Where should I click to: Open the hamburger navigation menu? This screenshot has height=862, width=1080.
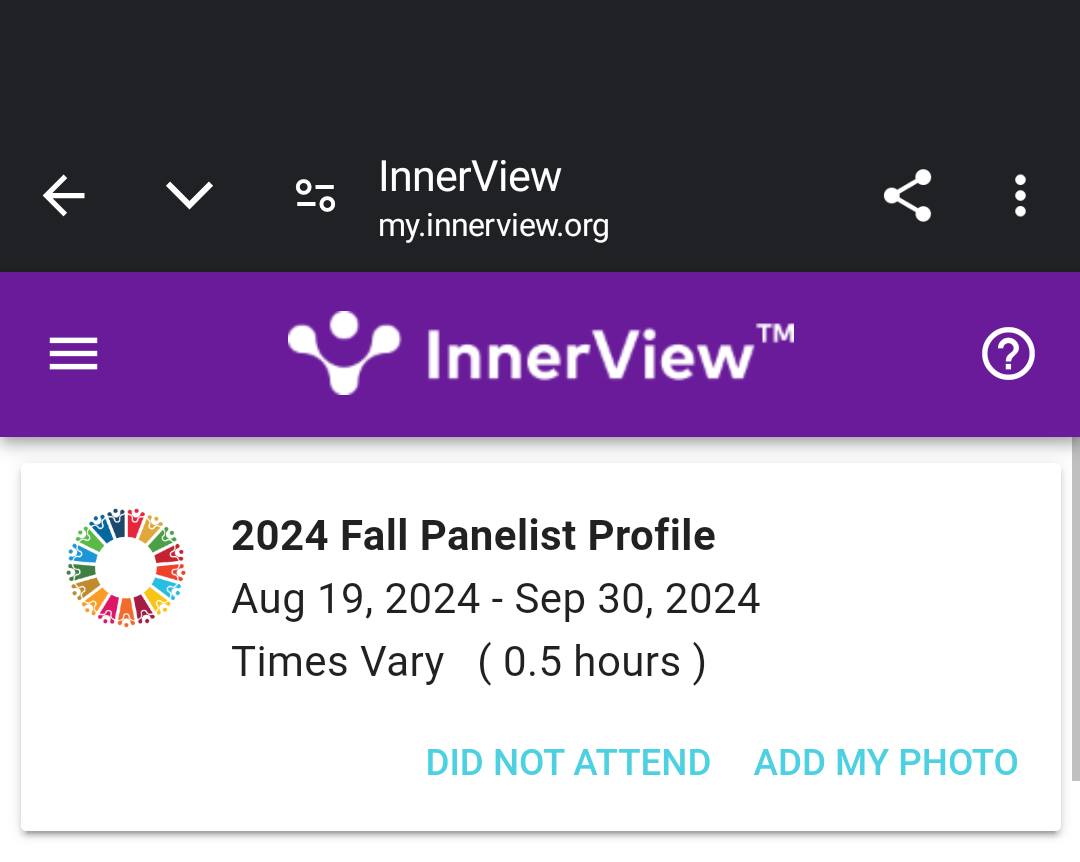click(x=74, y=354)
